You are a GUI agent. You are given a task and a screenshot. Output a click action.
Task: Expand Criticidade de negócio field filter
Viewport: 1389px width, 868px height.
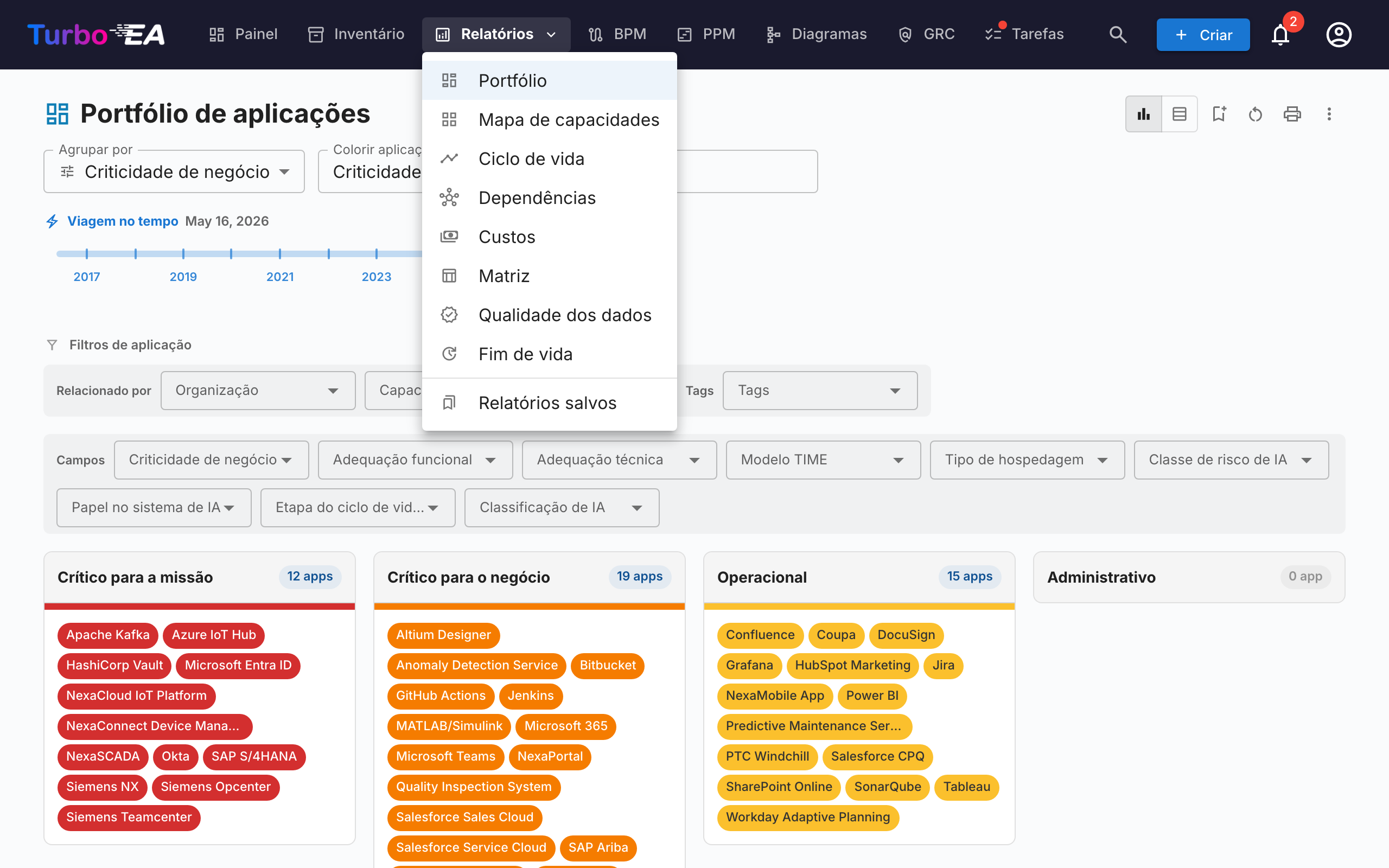[x=212, y=460]
